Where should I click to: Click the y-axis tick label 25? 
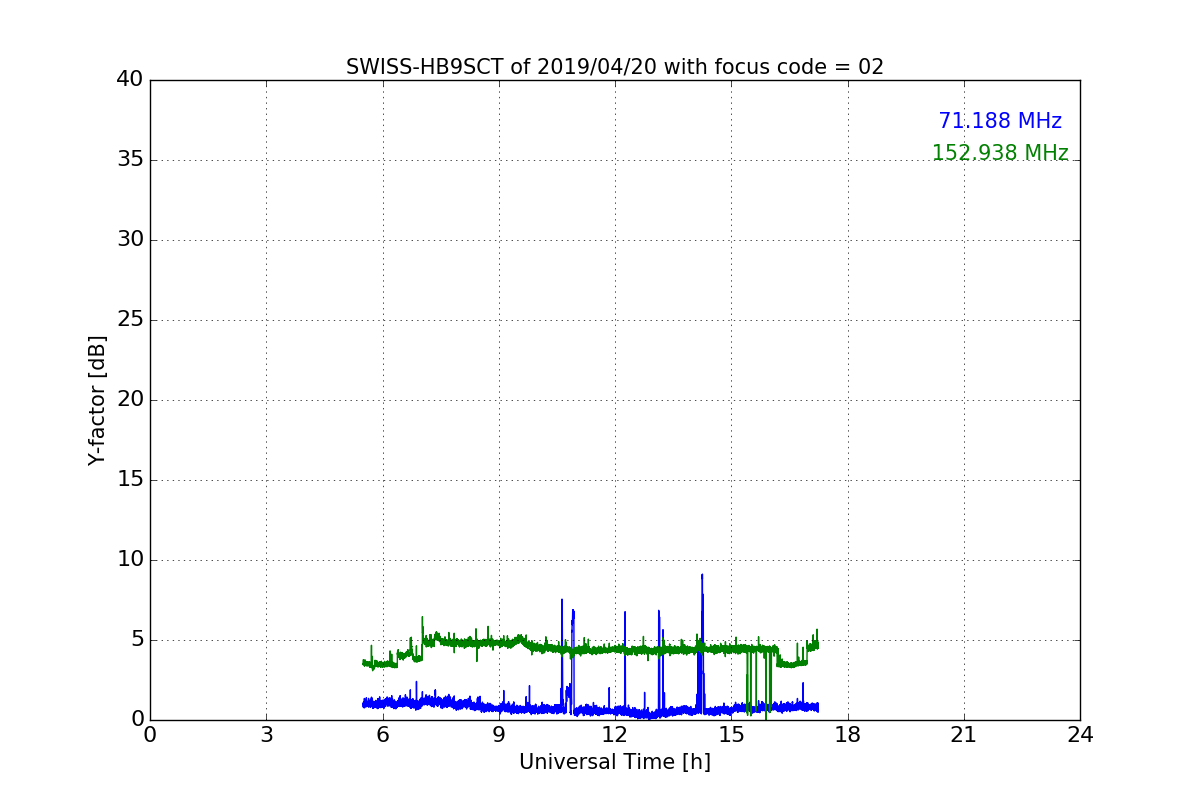point(130,320)
